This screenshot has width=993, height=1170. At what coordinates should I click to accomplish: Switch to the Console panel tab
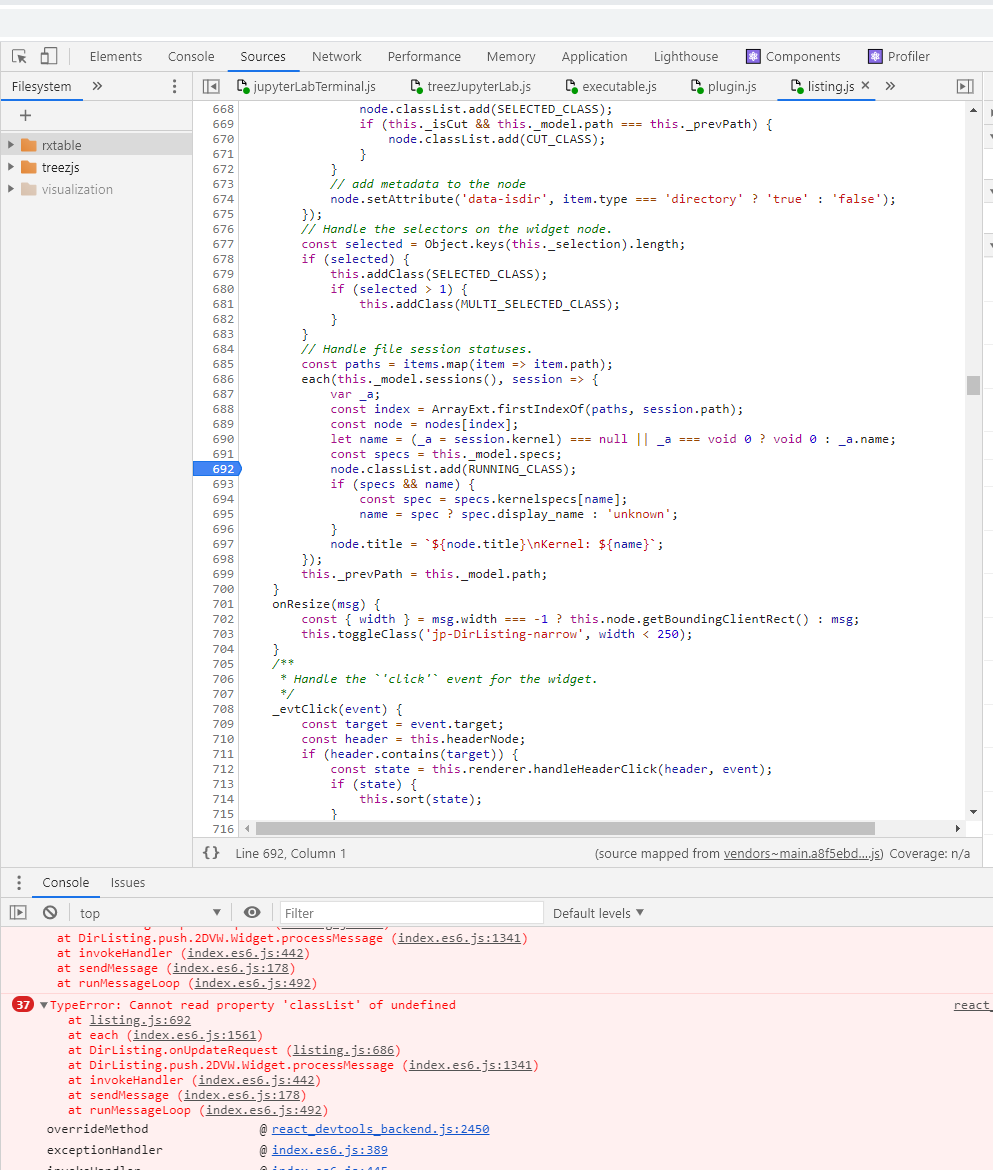(x=191, y=57)
